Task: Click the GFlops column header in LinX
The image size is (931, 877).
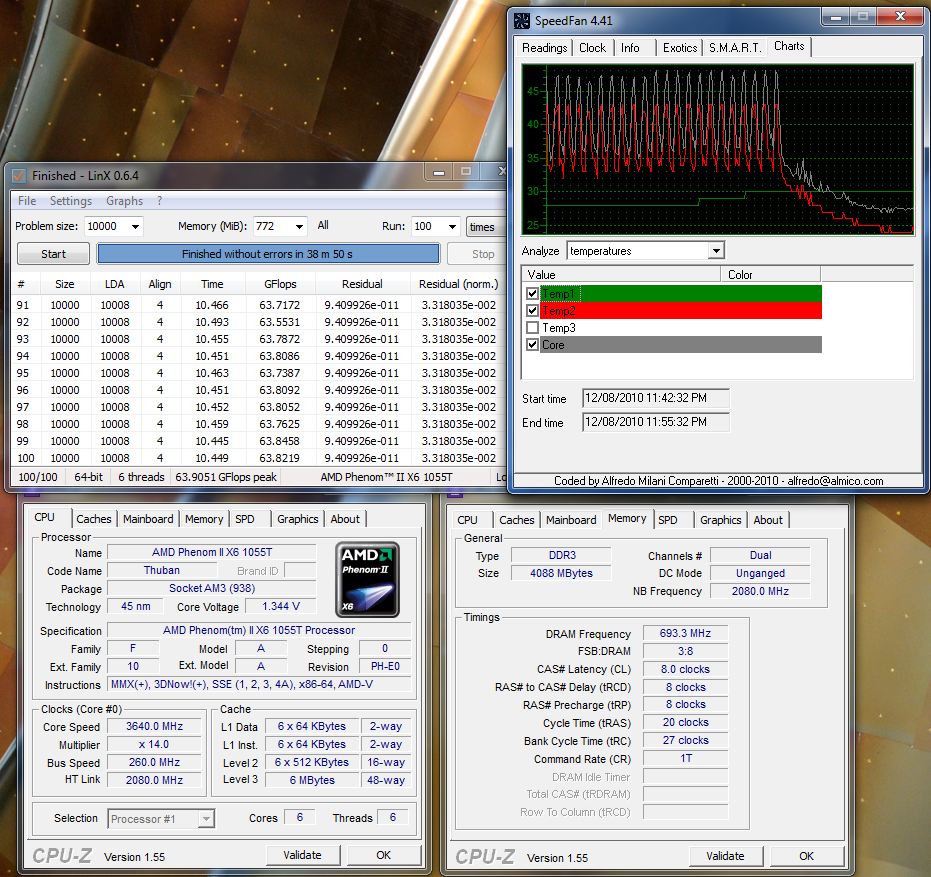Action: 280,284
